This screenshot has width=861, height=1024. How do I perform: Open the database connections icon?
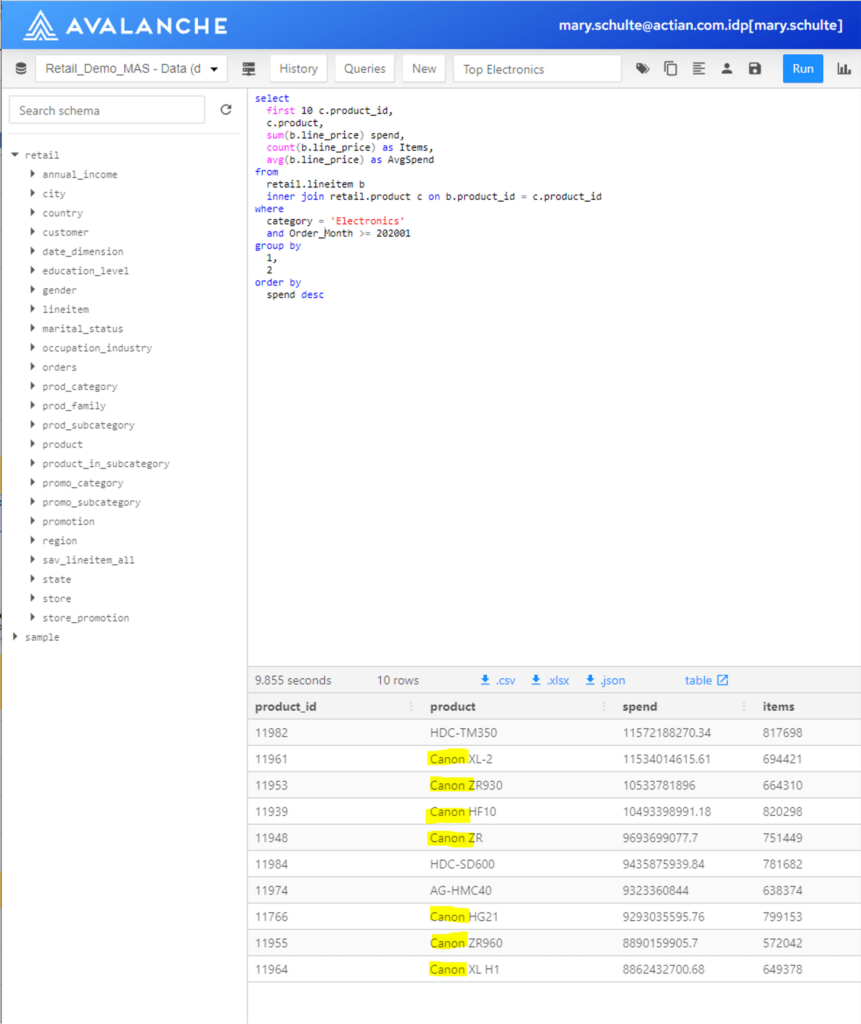pyautogui.click(x=22, y=68)
